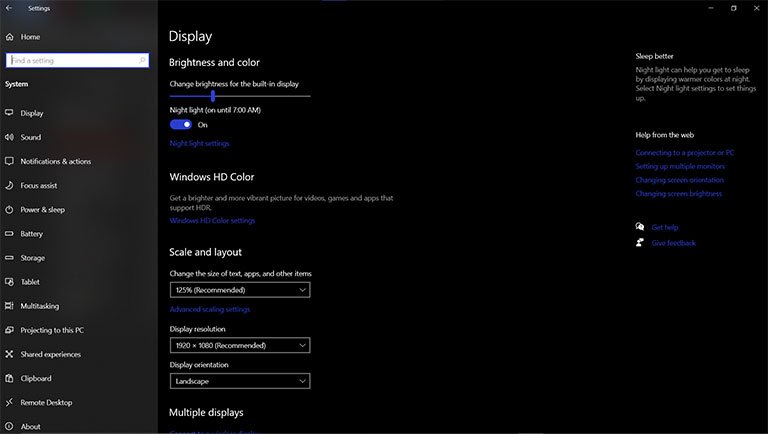The width and height of the screenshot is (768, 434).
Task: Click the Scale and layout heading
Action: click(205, 252)
